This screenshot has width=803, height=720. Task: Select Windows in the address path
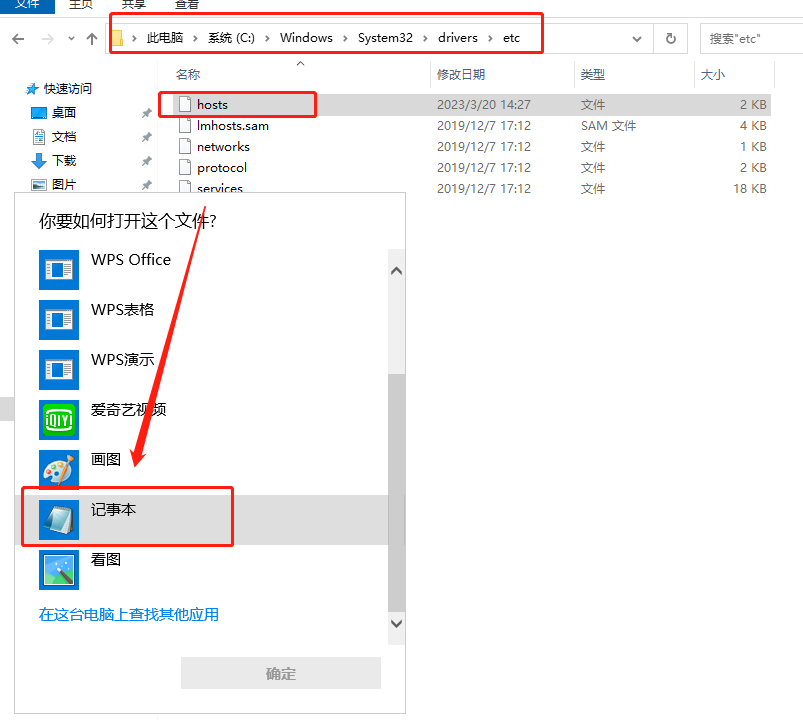pyautogui.click(x=306, y=38)
